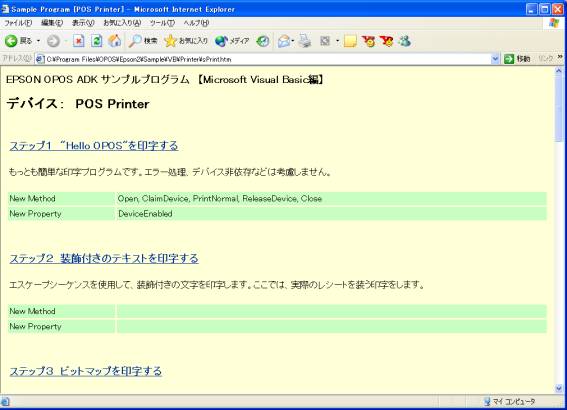Open the Search (検索) toolbar button
The height and width of the screenshot is (410, 567).
click(x=143, y=41)
